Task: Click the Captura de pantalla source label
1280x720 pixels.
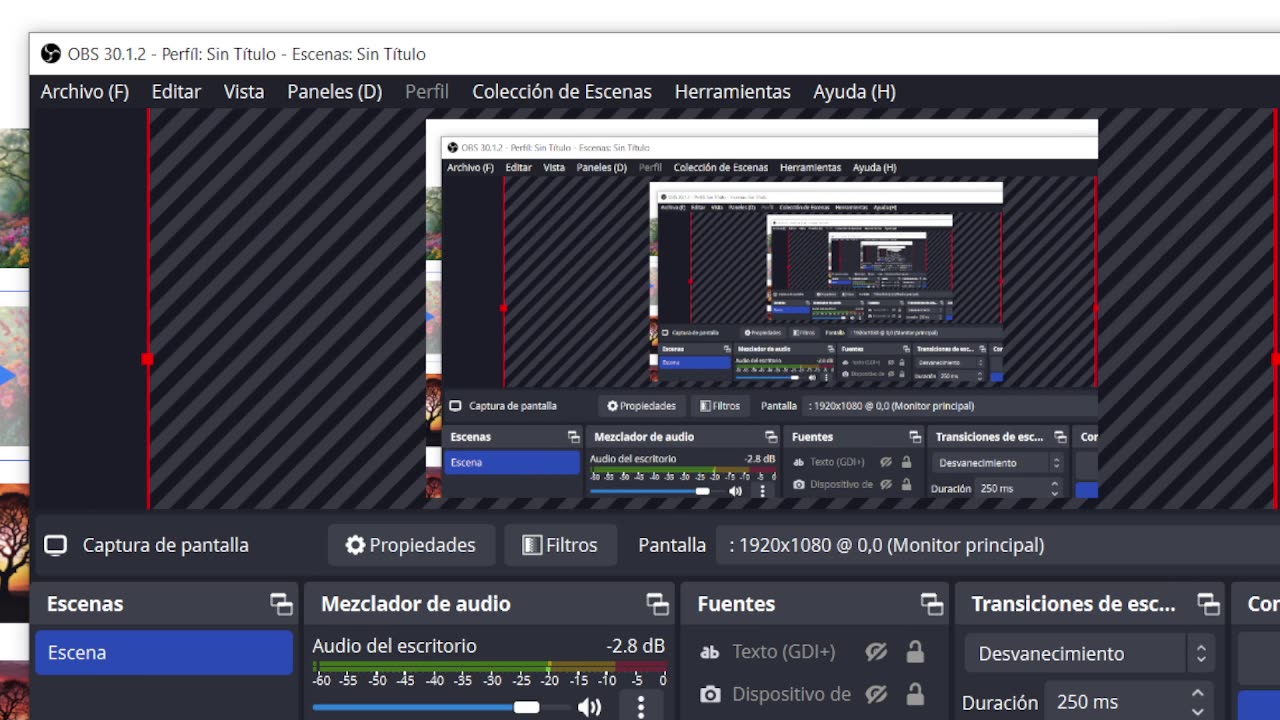Action: click(166, 545)
